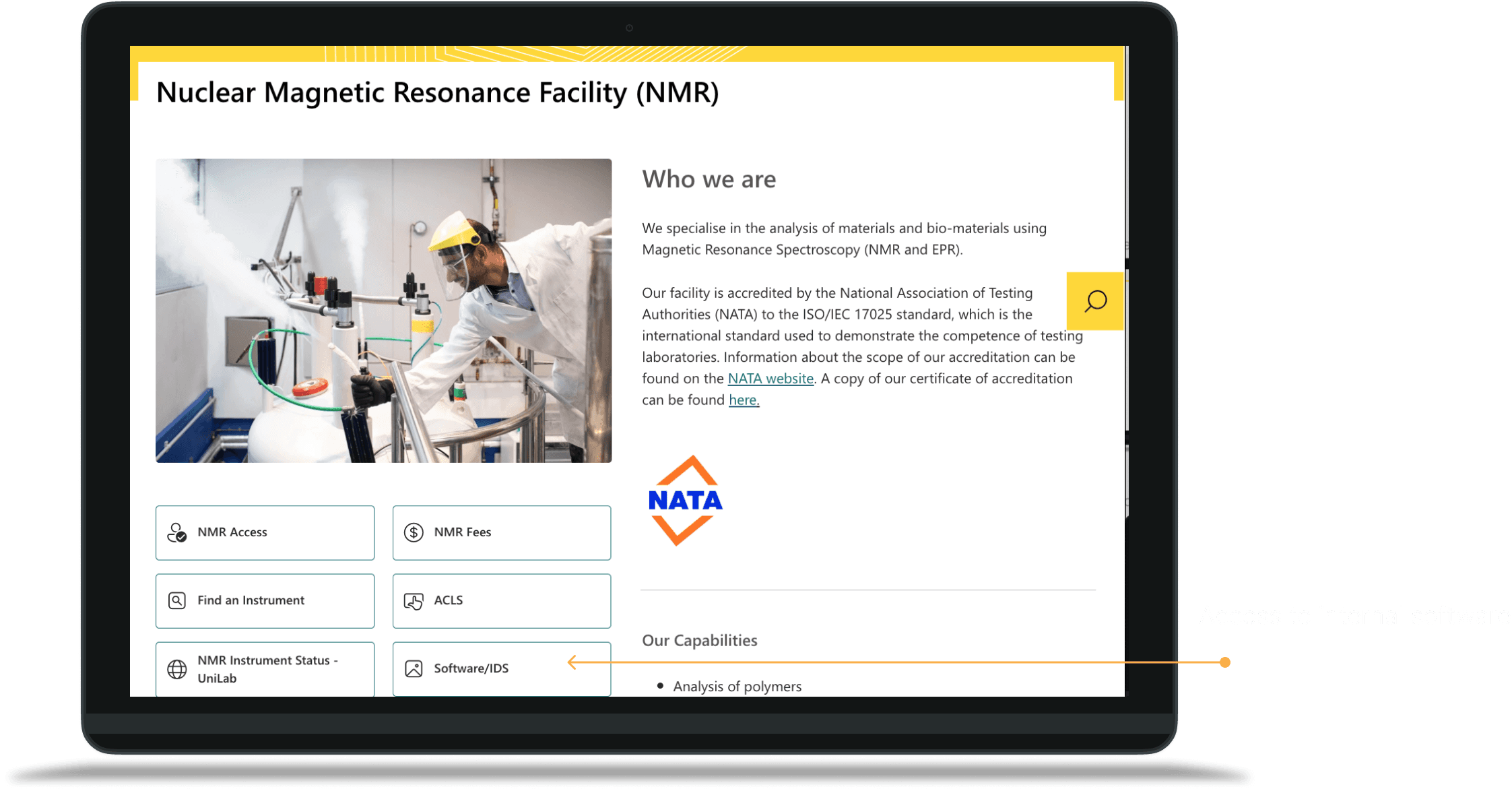Click the Our Capabilities heading
The width and height of the screenshot is (1512, 789).
(x=699, y=640)
